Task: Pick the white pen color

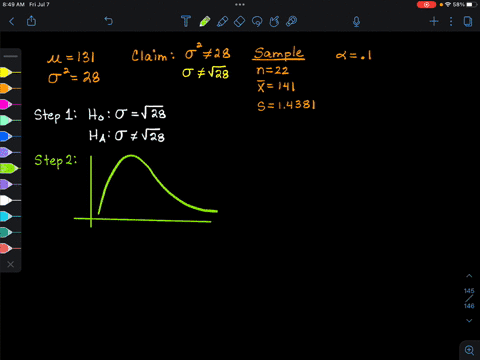Action: 10,200
